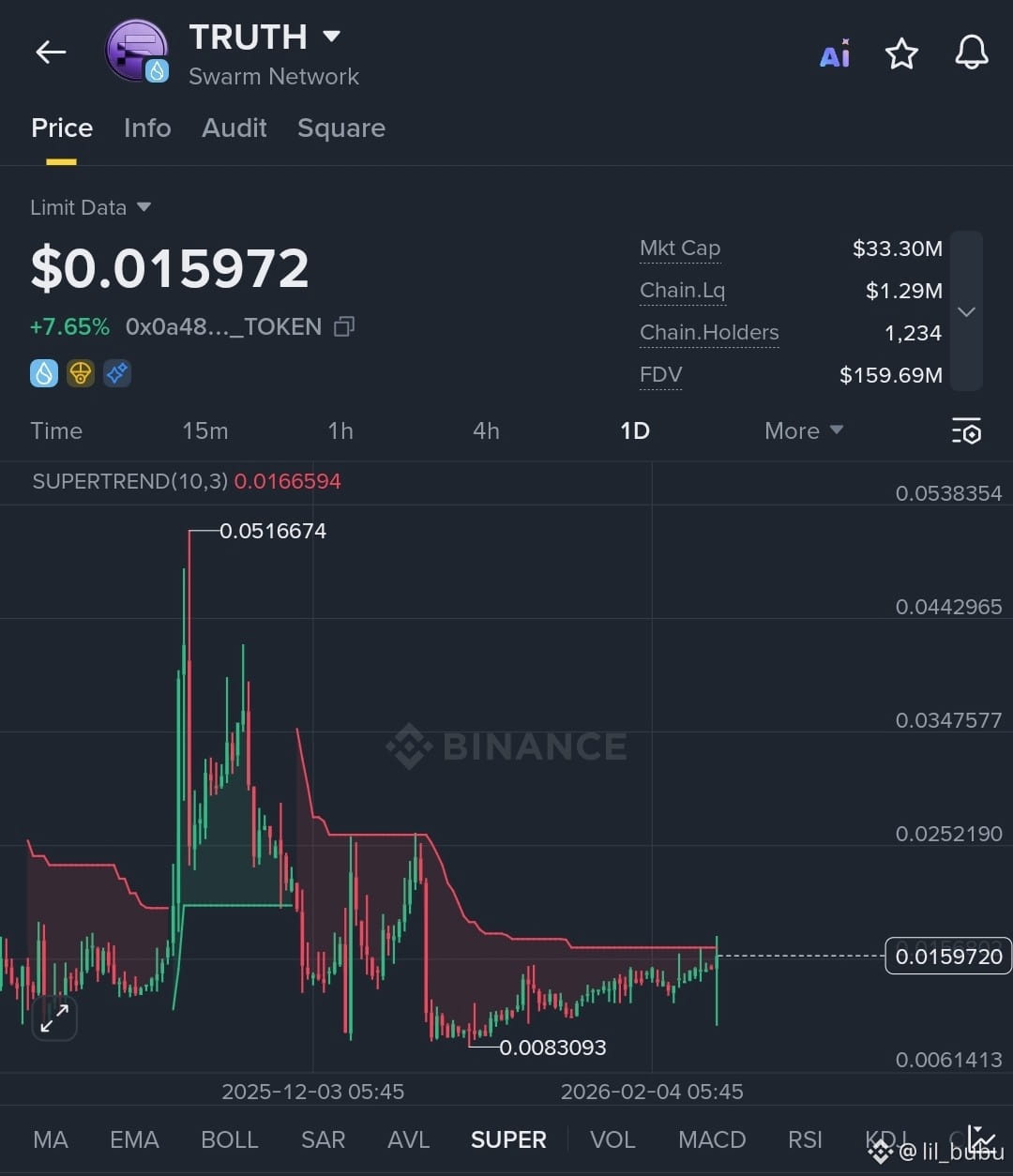This screenshot has height=1176, width=1013.
Task: Switch to the Info tab
Action: (147, 128)
